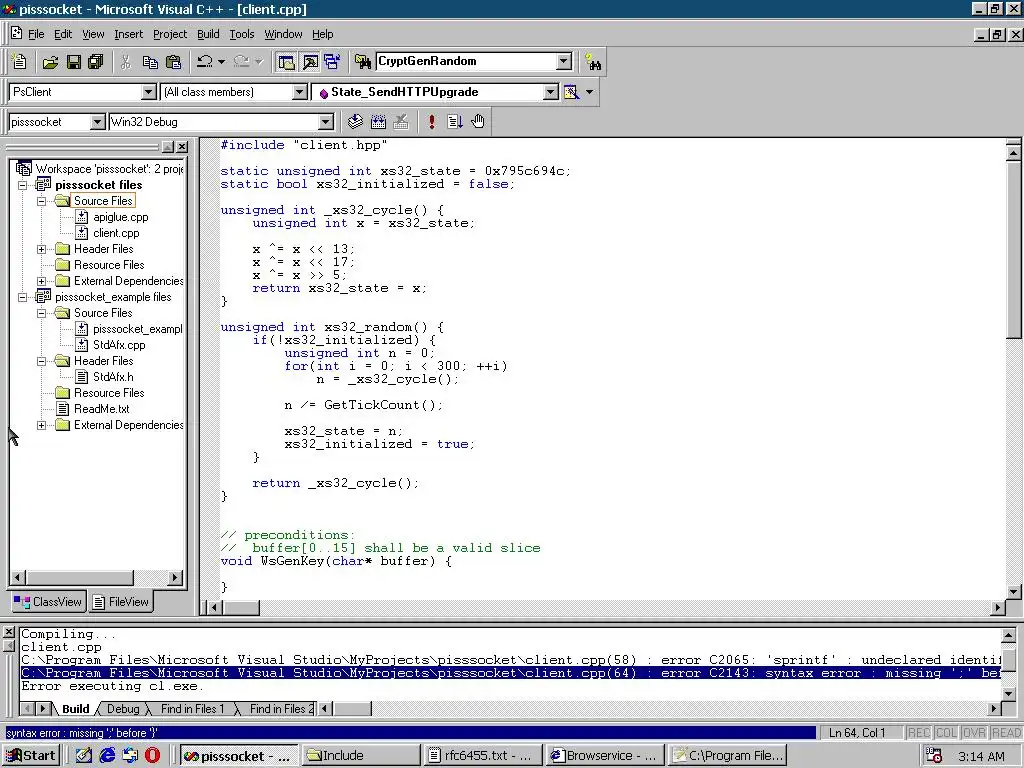Open the Edit menu

point(63,34)
